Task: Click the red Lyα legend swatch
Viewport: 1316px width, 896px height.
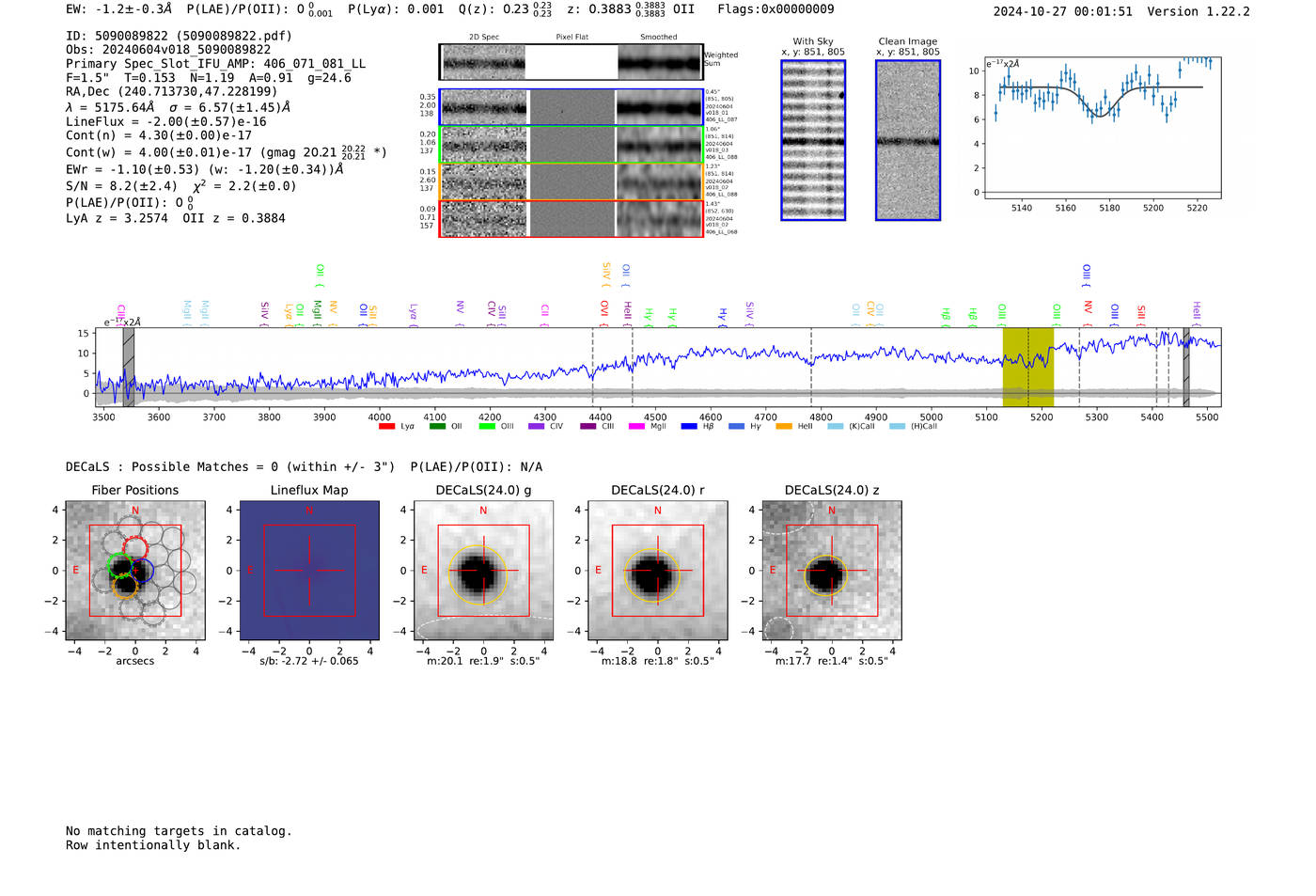Action: (x=386, y=427)
